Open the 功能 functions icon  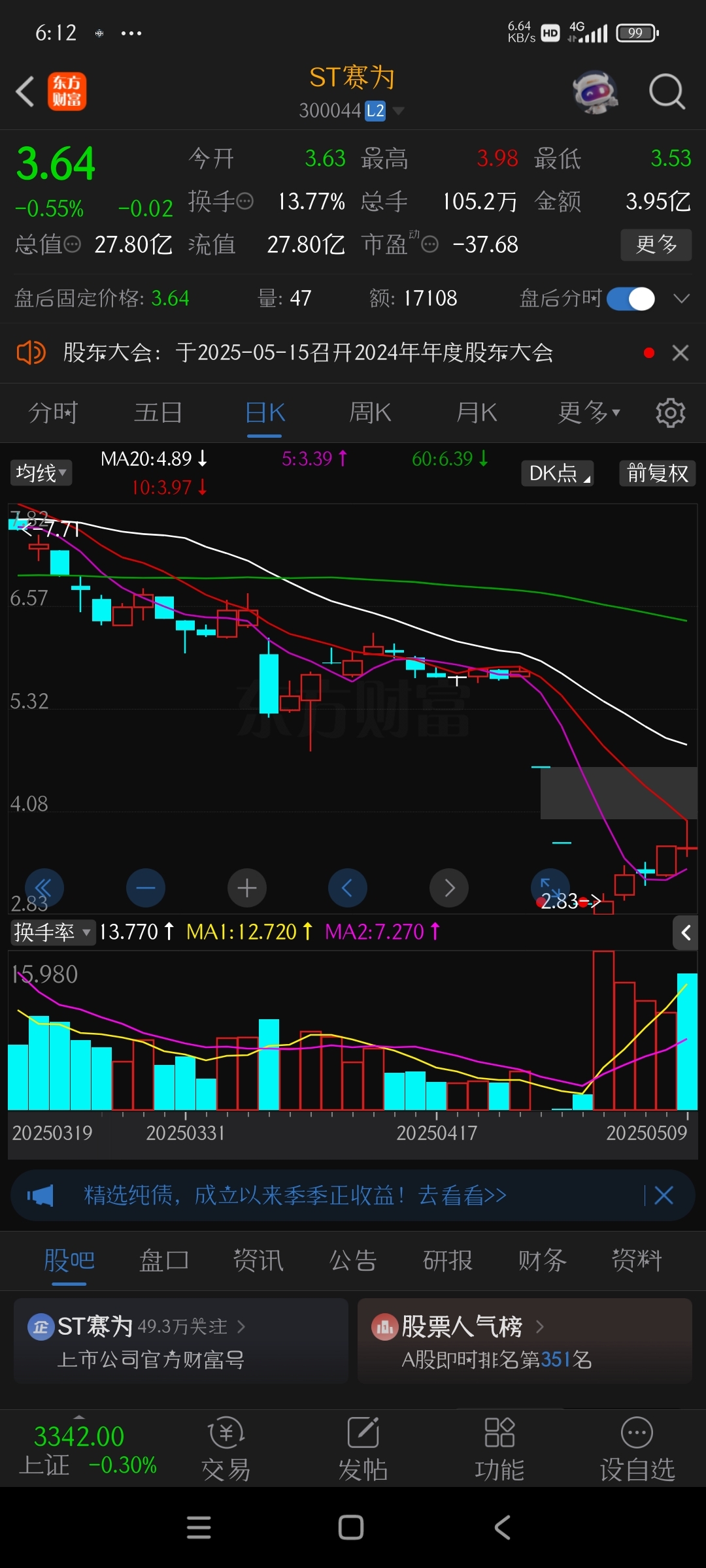tap(500, 1450)
